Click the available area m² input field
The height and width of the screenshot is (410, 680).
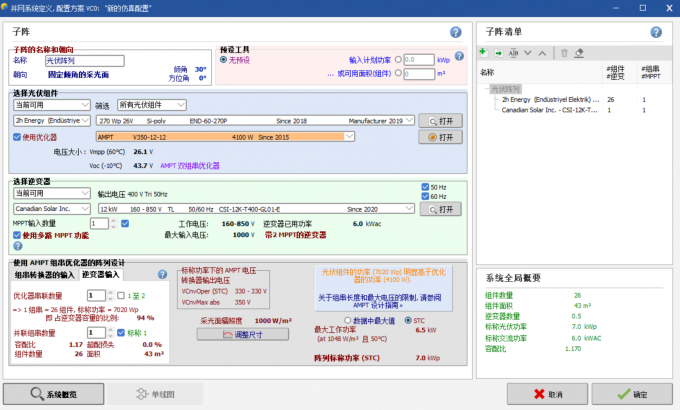418,73
